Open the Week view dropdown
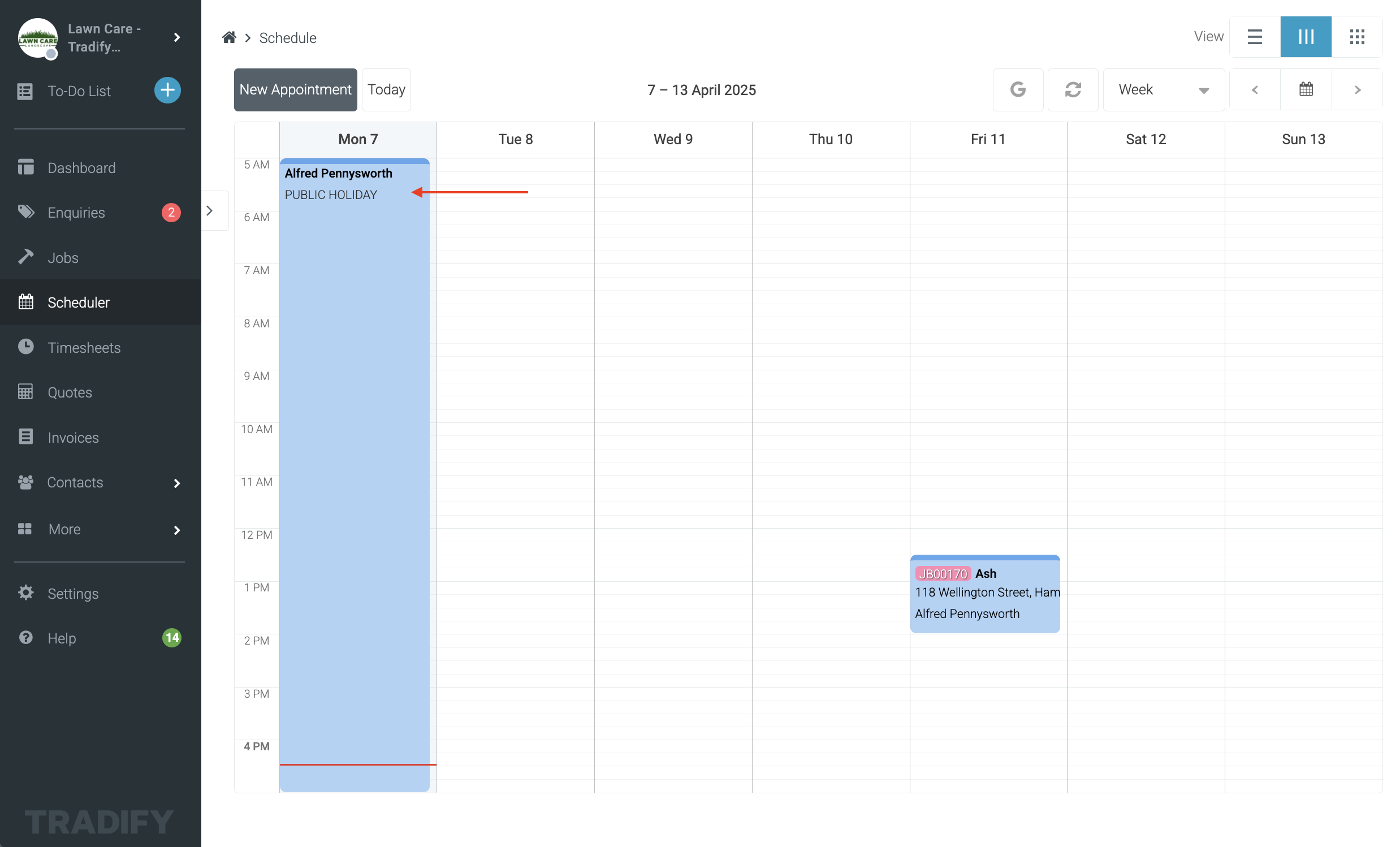1400x847 pixels. click(x=1164, y=90)
